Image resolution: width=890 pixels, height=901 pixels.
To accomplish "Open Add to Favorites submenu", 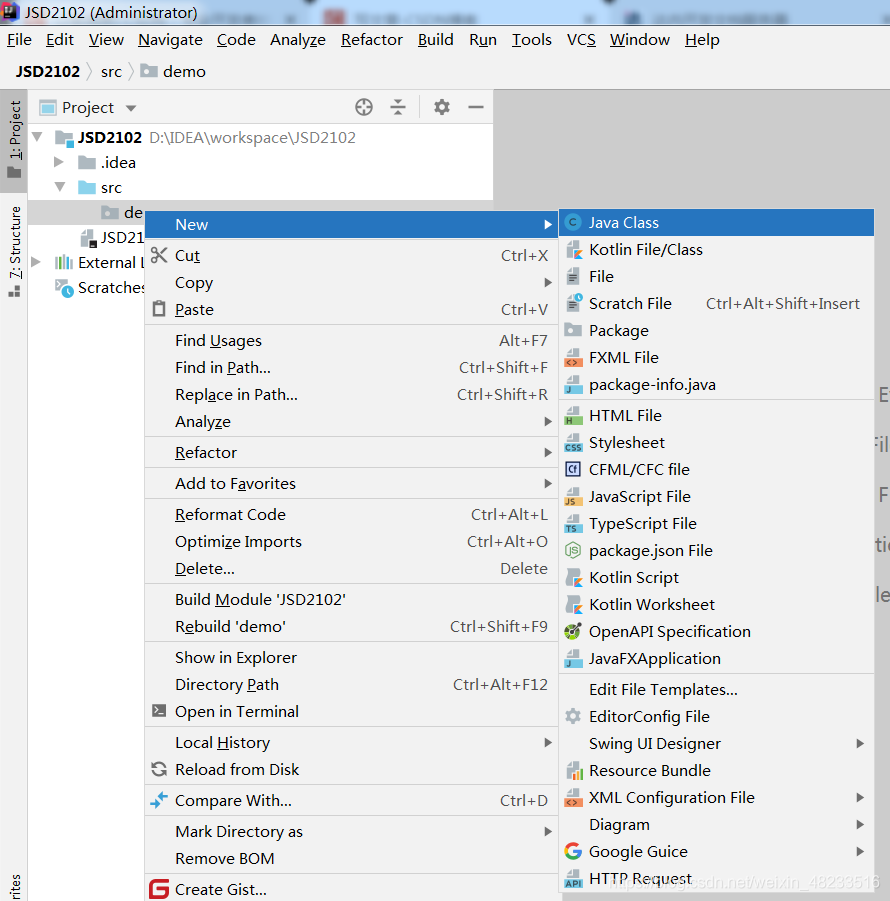I will tap(350, 484).
